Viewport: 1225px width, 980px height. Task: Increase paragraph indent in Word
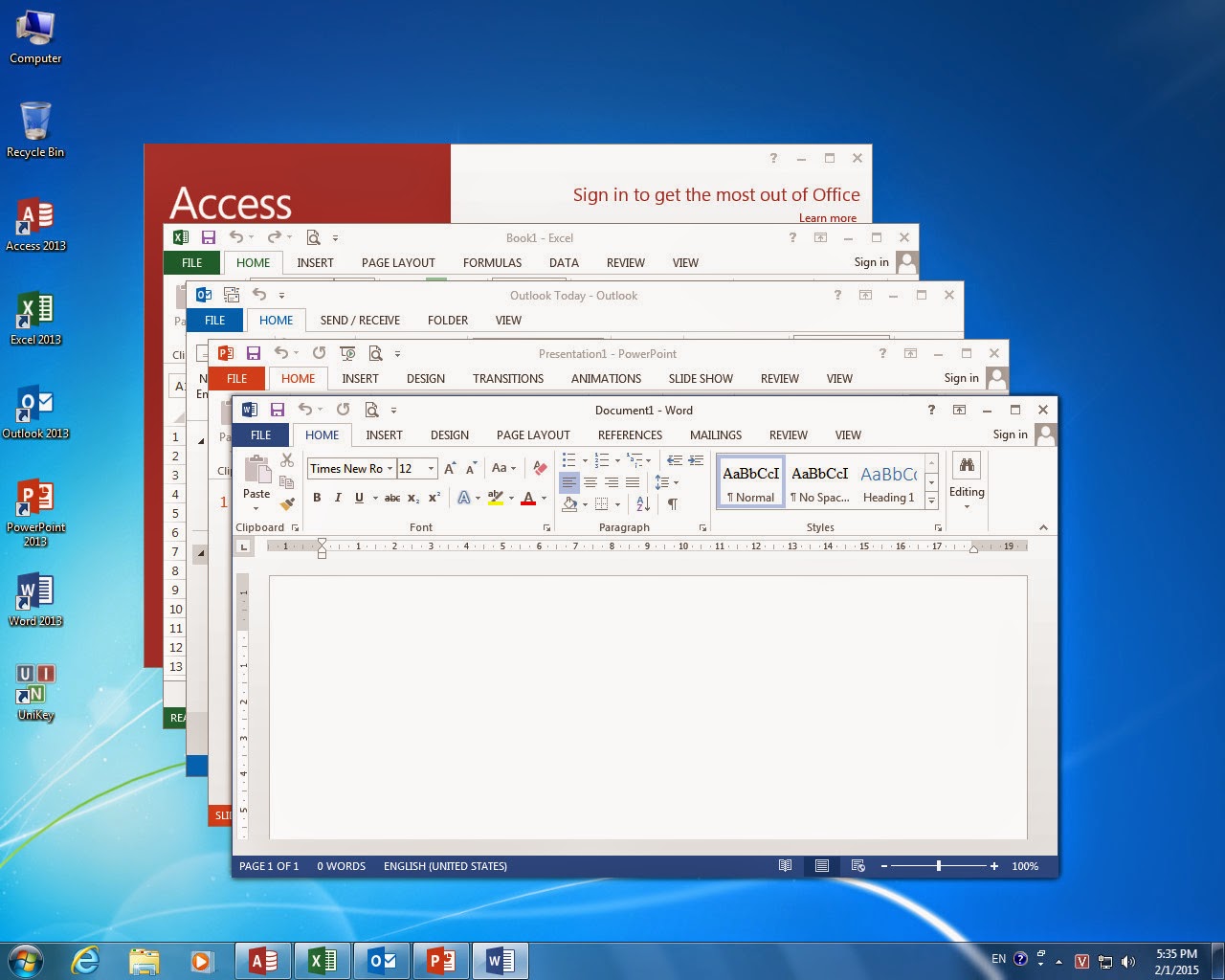point(696,460)
